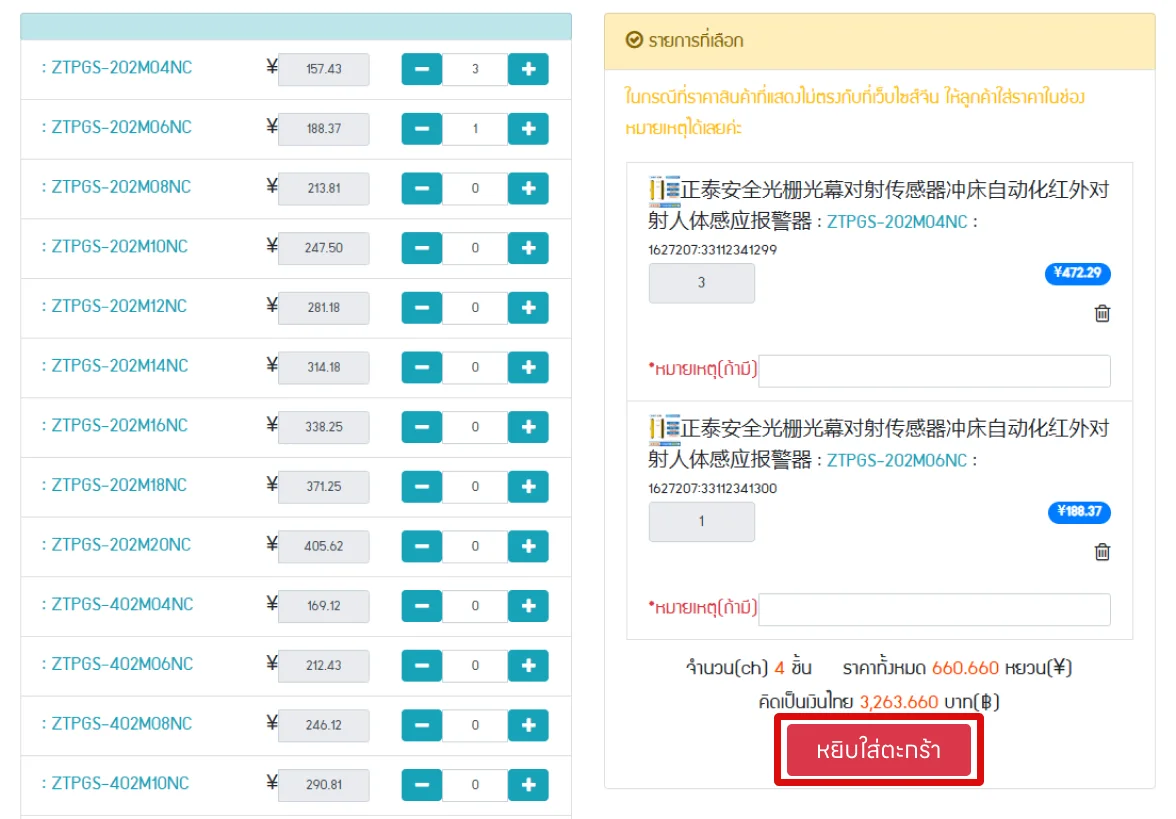Click plus button for ZTPGS-202M08NC
The height and width of the screenshot is (819, 1176).
528,188
